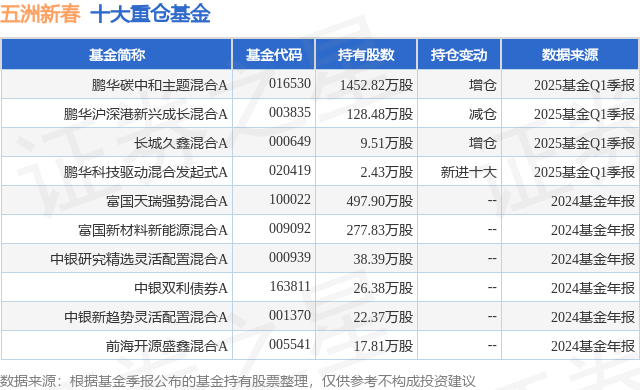This screenshot has width=640, height=390.
Task: Click the 1452.82万股 share count cell
Action: [376, 85]
